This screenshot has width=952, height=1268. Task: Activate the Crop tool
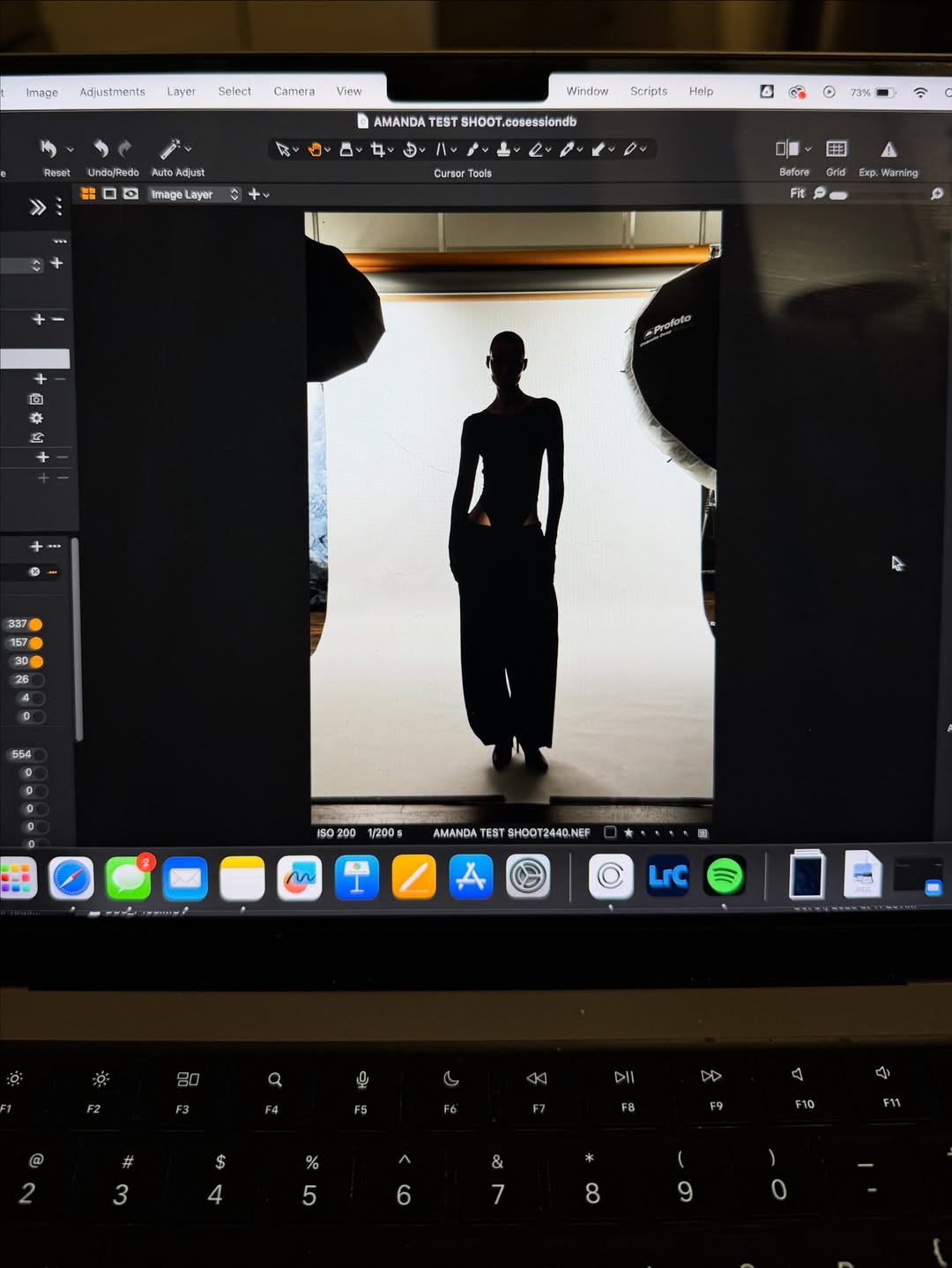click(377, 149)
